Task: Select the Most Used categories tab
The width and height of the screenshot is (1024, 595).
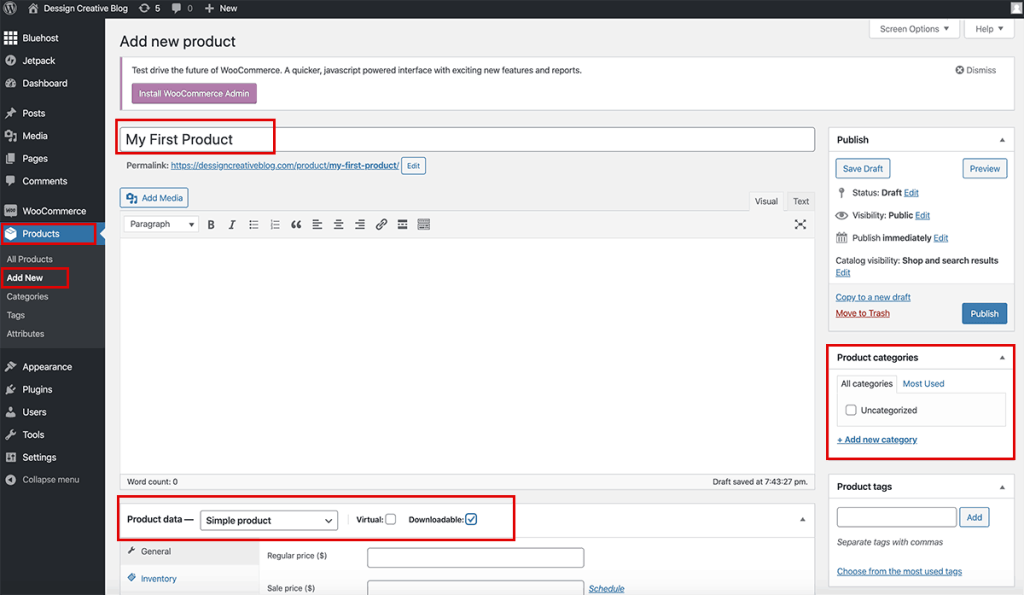Action: tap(923, 384)
